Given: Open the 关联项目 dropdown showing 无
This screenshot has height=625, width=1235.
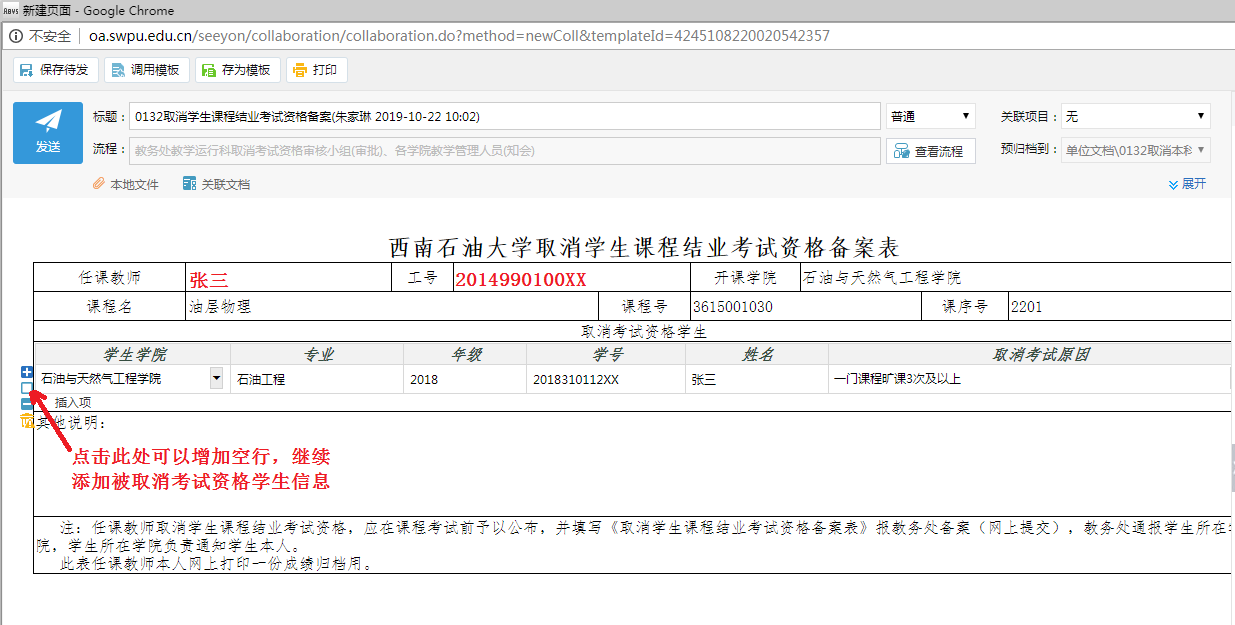Looking at the screenshot, I should click(1135, 117).
